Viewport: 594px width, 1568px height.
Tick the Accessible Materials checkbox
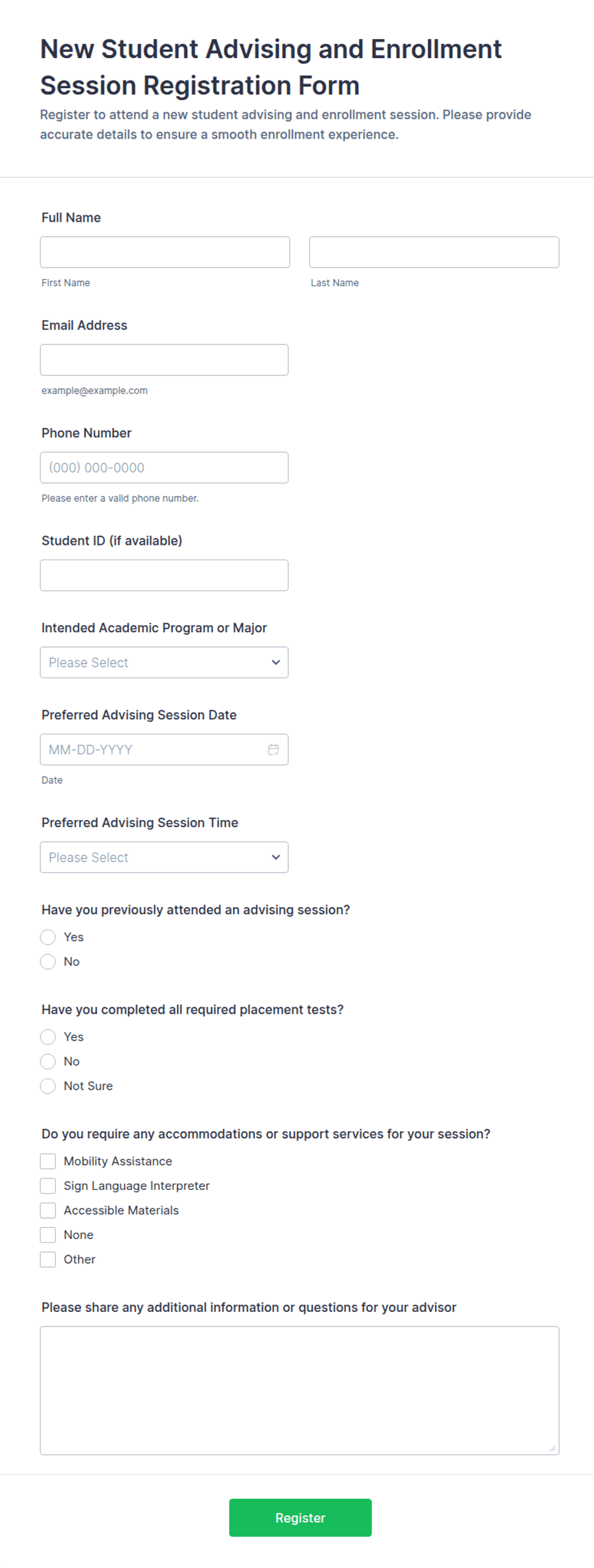tap(48, 1210)
